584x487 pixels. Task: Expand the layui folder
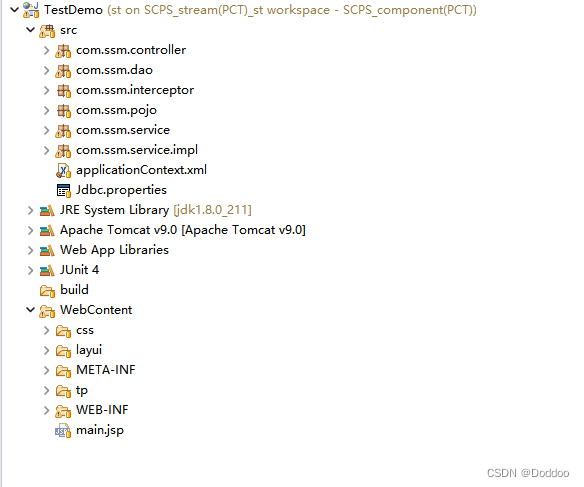(46, 350)
